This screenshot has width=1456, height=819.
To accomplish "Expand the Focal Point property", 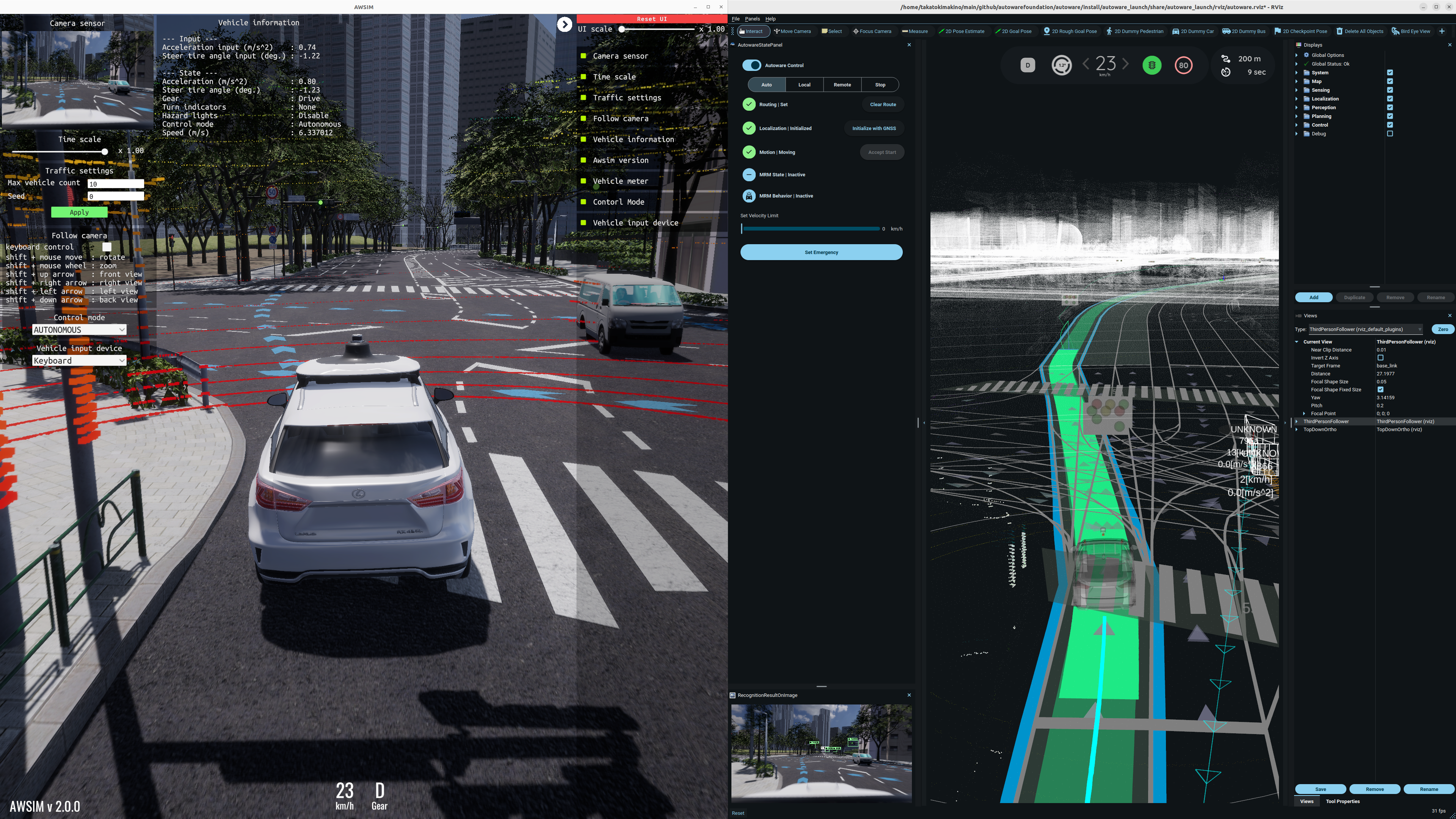I will tap(1304, 414).
